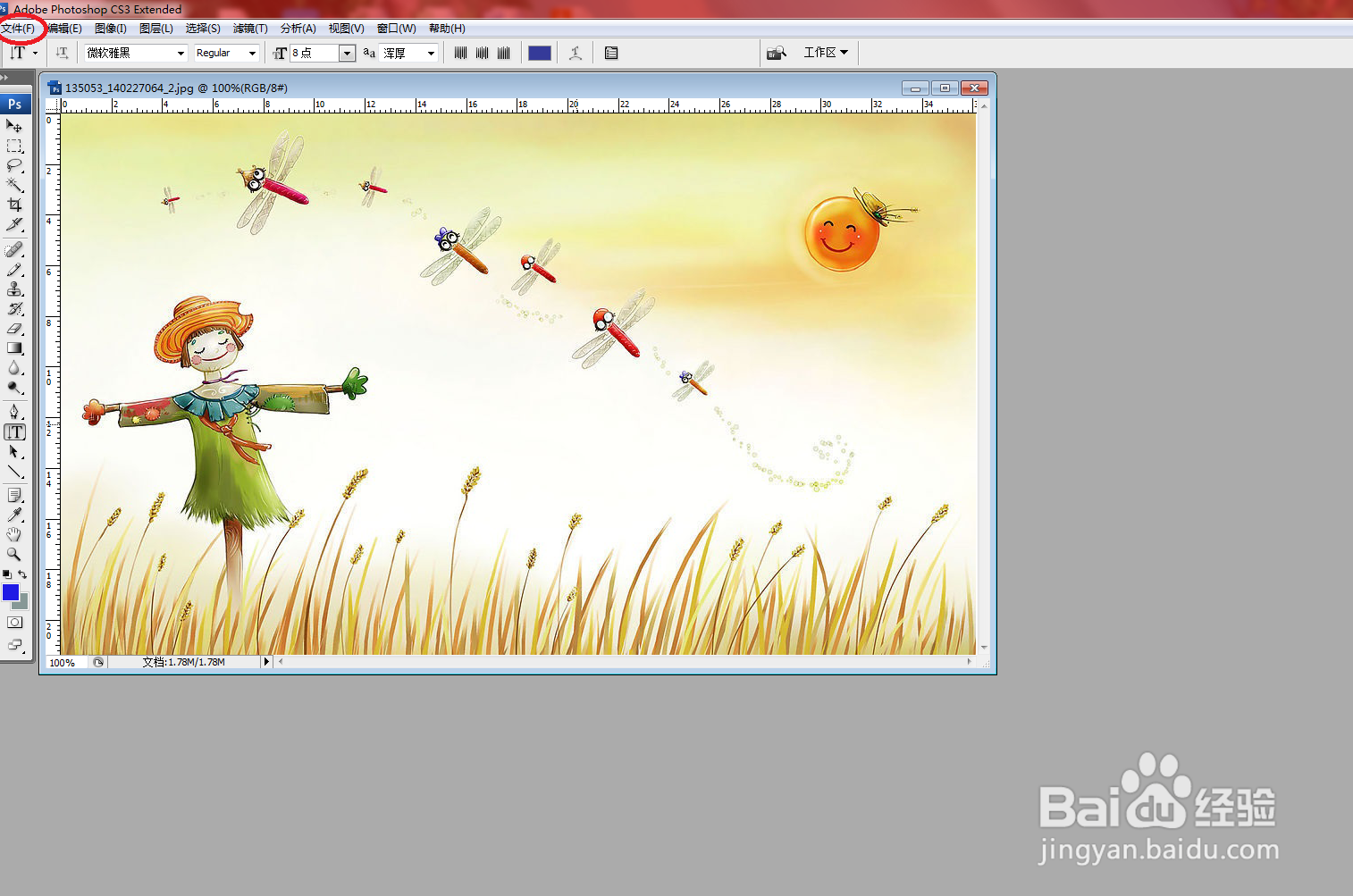
Task: Select the Eraser tool
Action: click(x=14, y=329)
